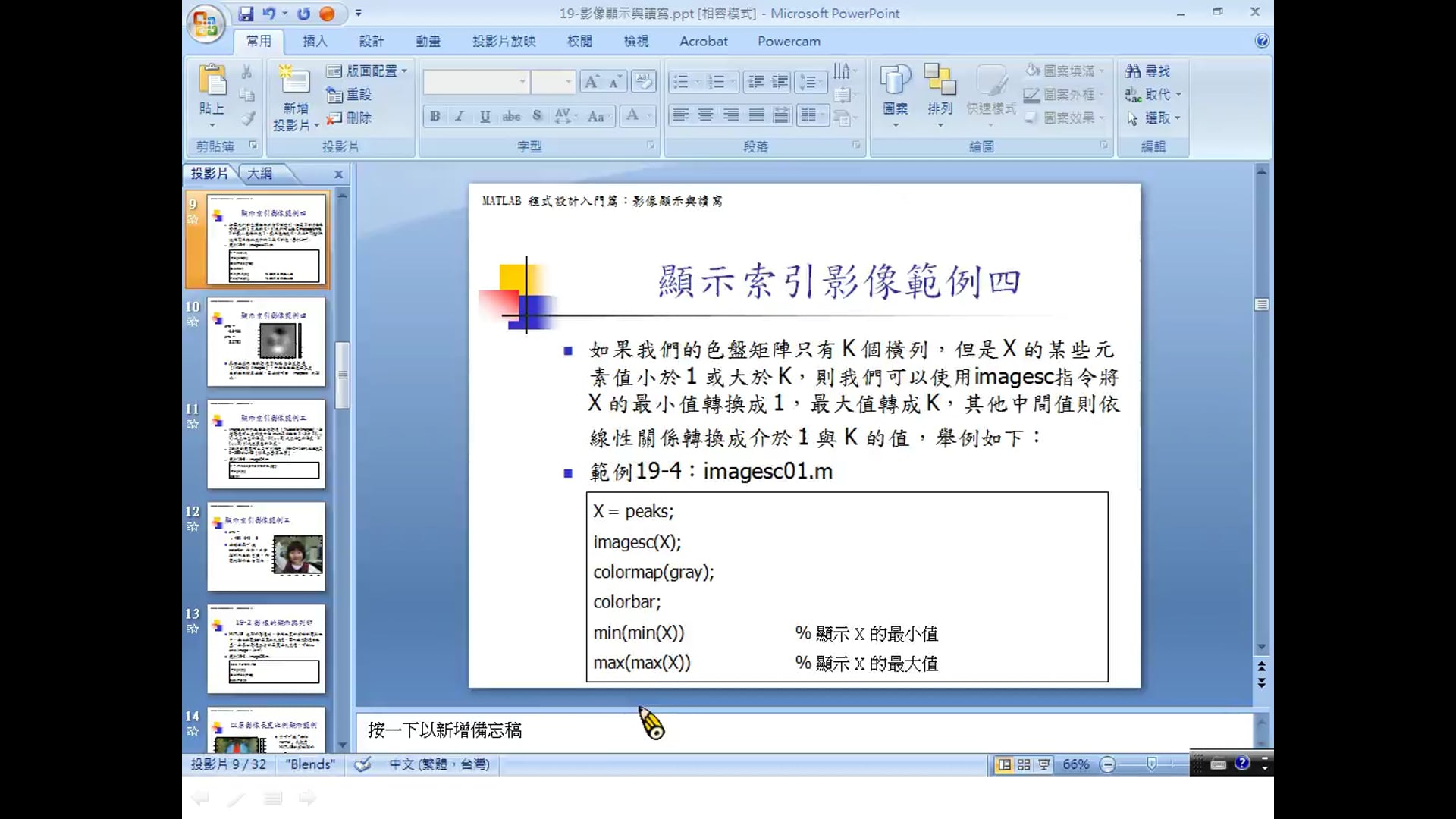Open the 投影片放映 ribbon tab

click(503, 41)
